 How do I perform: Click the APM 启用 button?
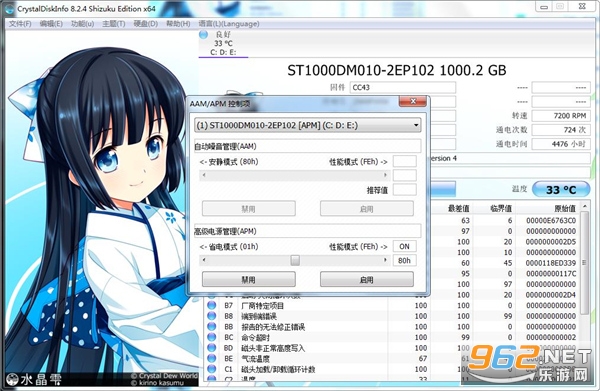tap(367, 279)
